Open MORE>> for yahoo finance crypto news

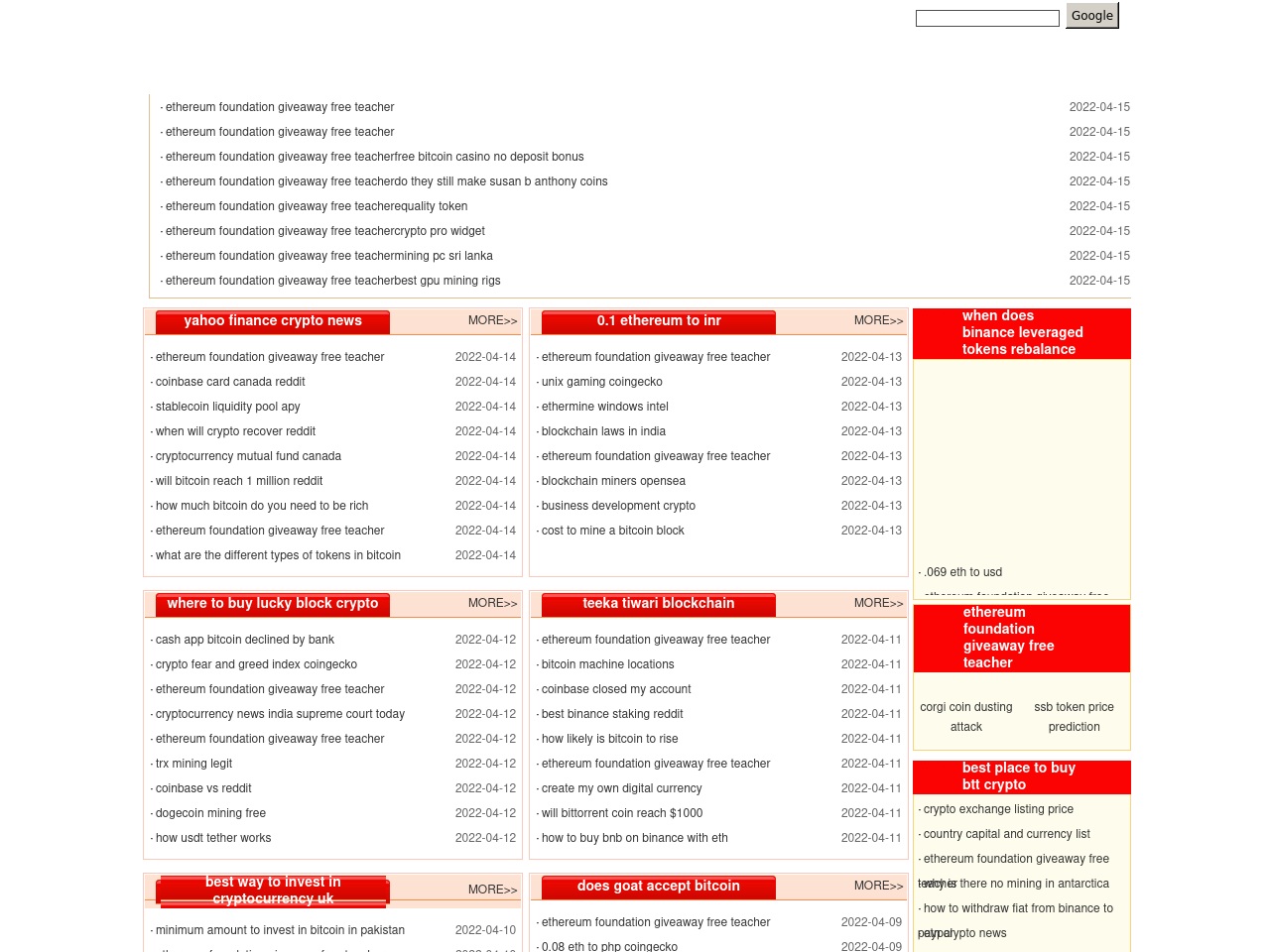point(493,321)
